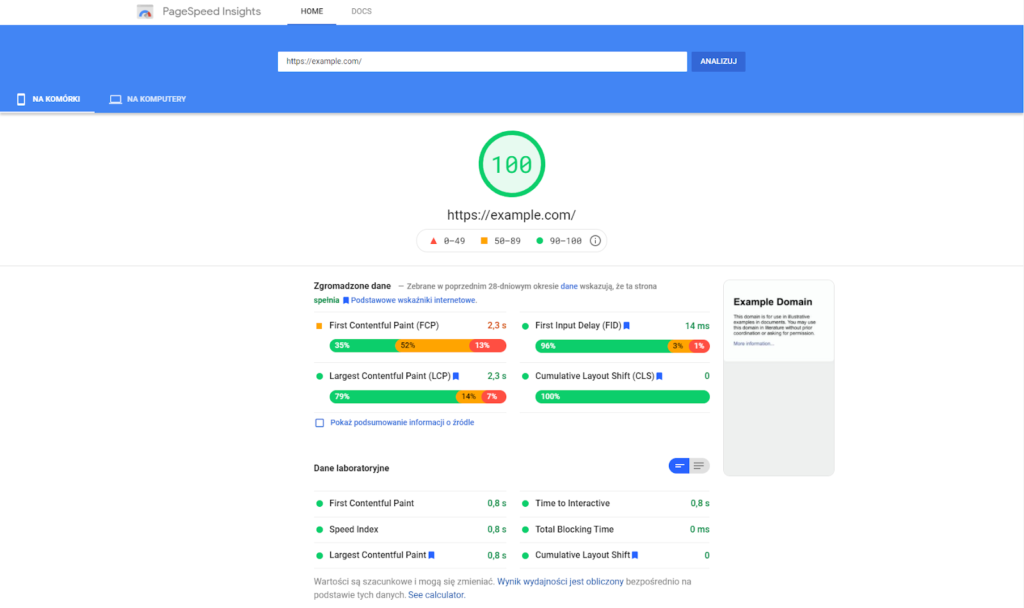The width and height of the screenshot is (1024, 608).
Task: Click bookmark icon next to First Input Delay (FID)
Action: click(x=626, y=326)
